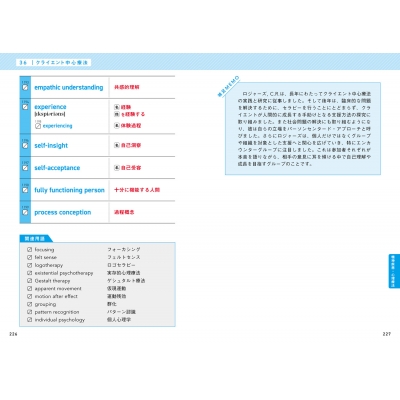Click page number 227
The height and width of the screenshot is (400, 400).
(x=386, y=334)
